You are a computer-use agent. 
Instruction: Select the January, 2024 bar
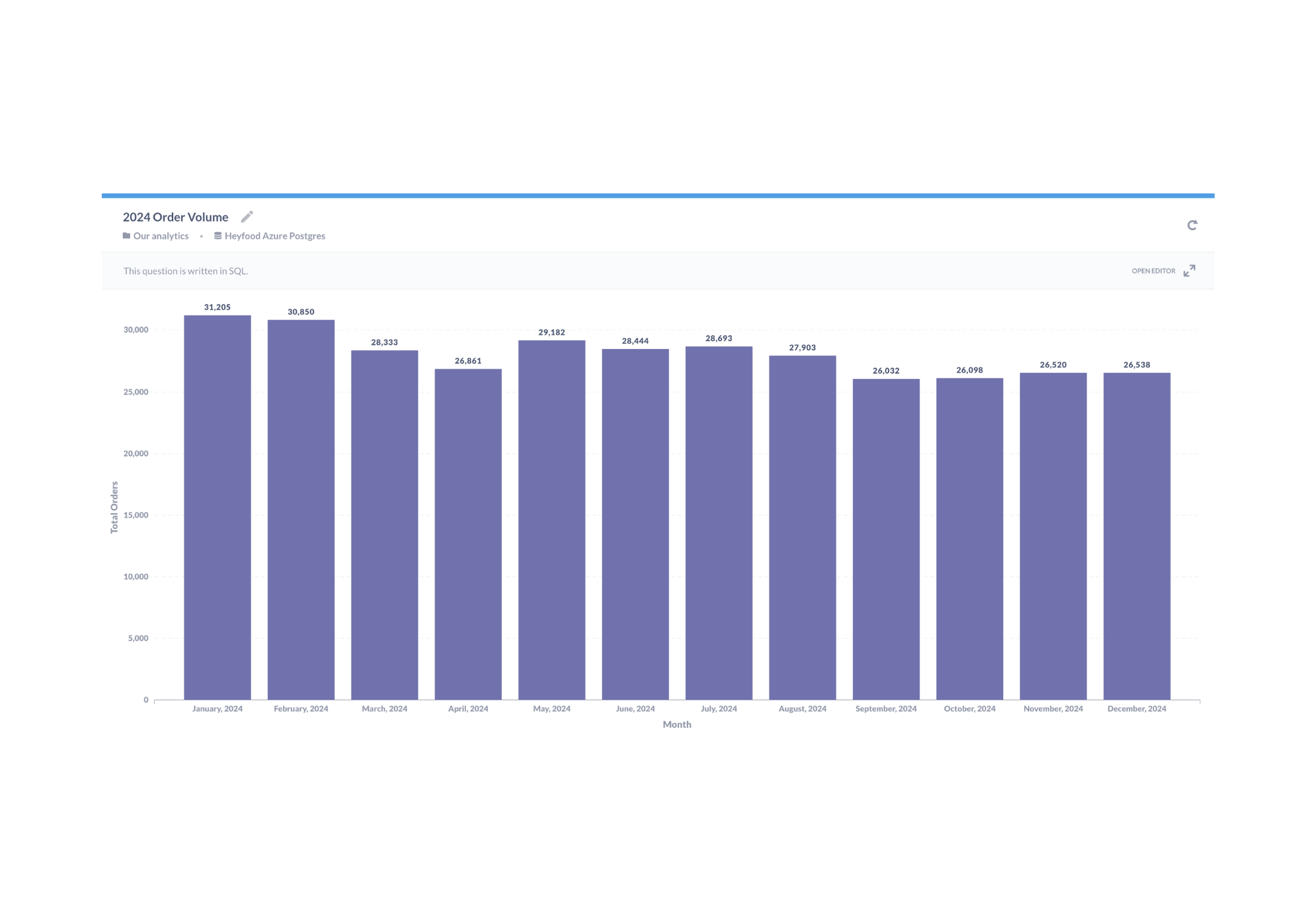point(218,507)
